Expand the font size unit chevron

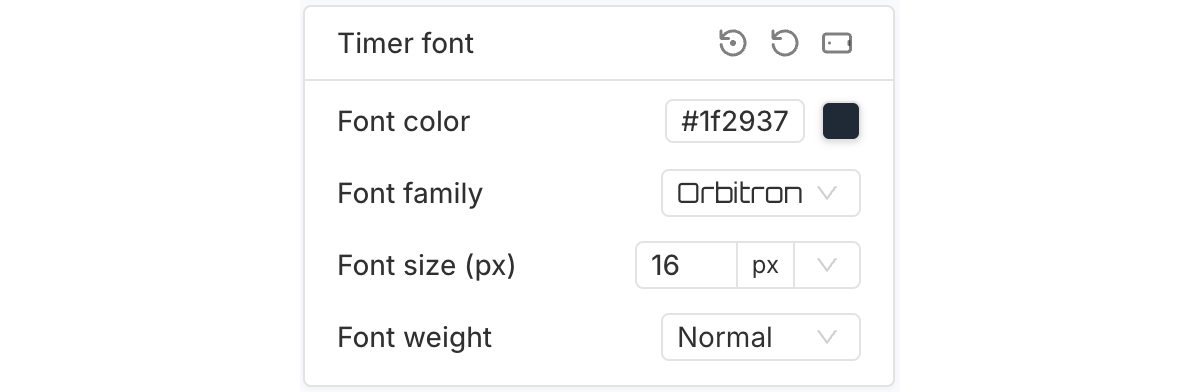coord(827,265)
